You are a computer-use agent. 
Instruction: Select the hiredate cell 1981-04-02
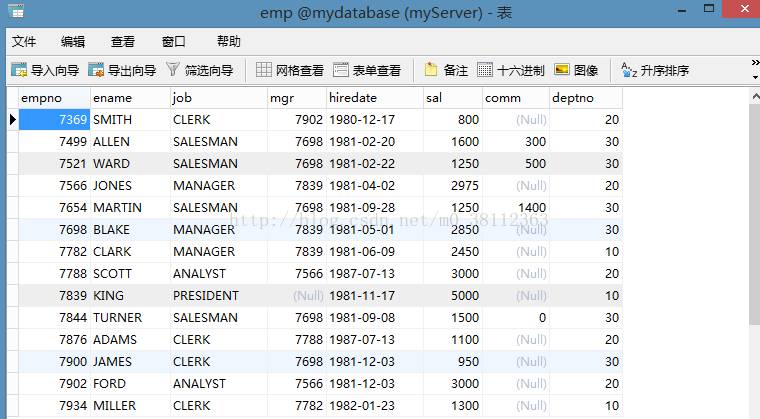[375, 185]
